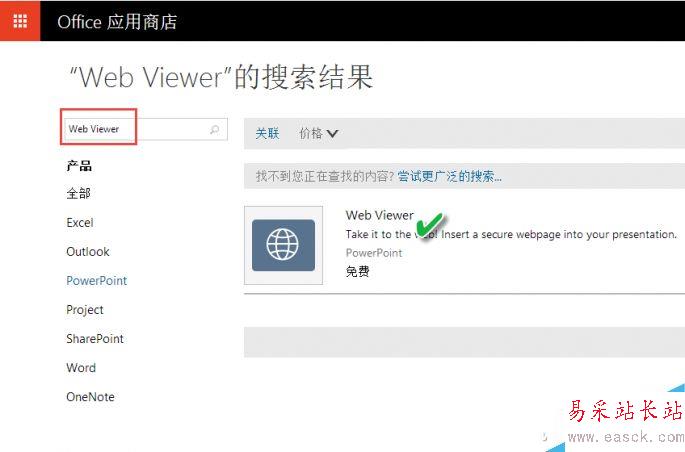This screenshot has height=452, width=685.
Task: Click the 免费 price label
Action: 357,272
